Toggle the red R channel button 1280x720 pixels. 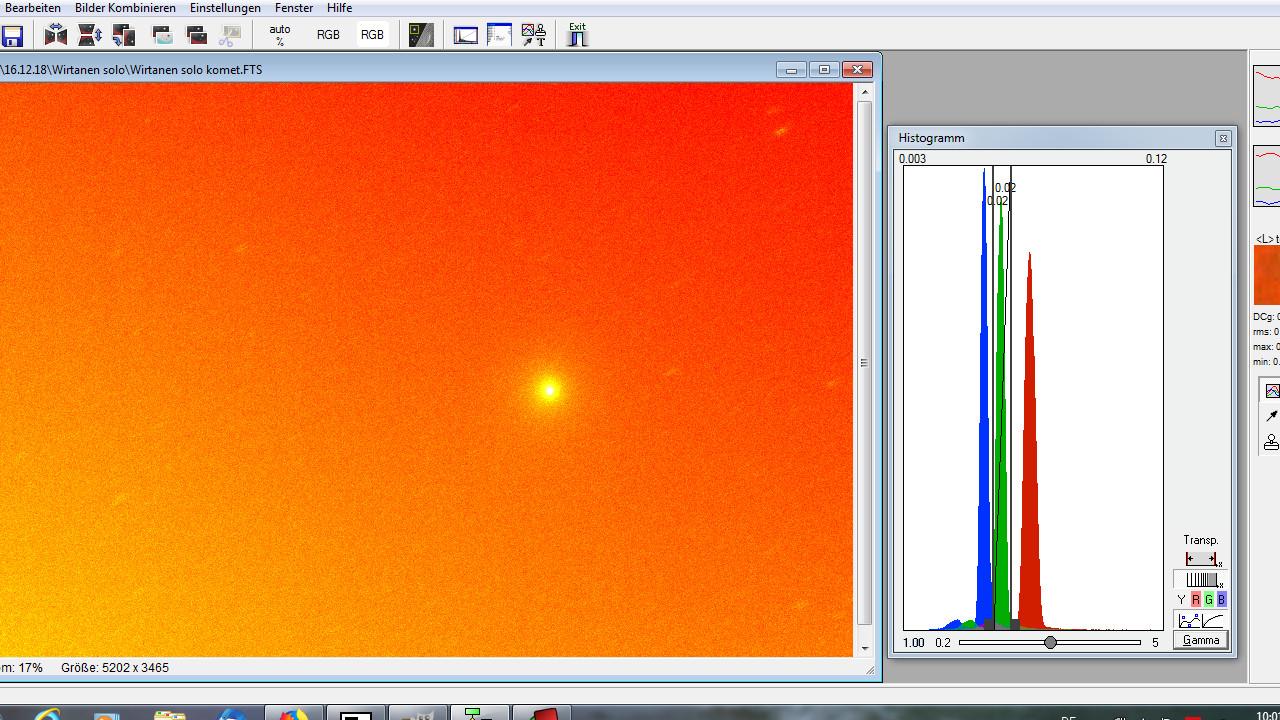(1195, 600)
